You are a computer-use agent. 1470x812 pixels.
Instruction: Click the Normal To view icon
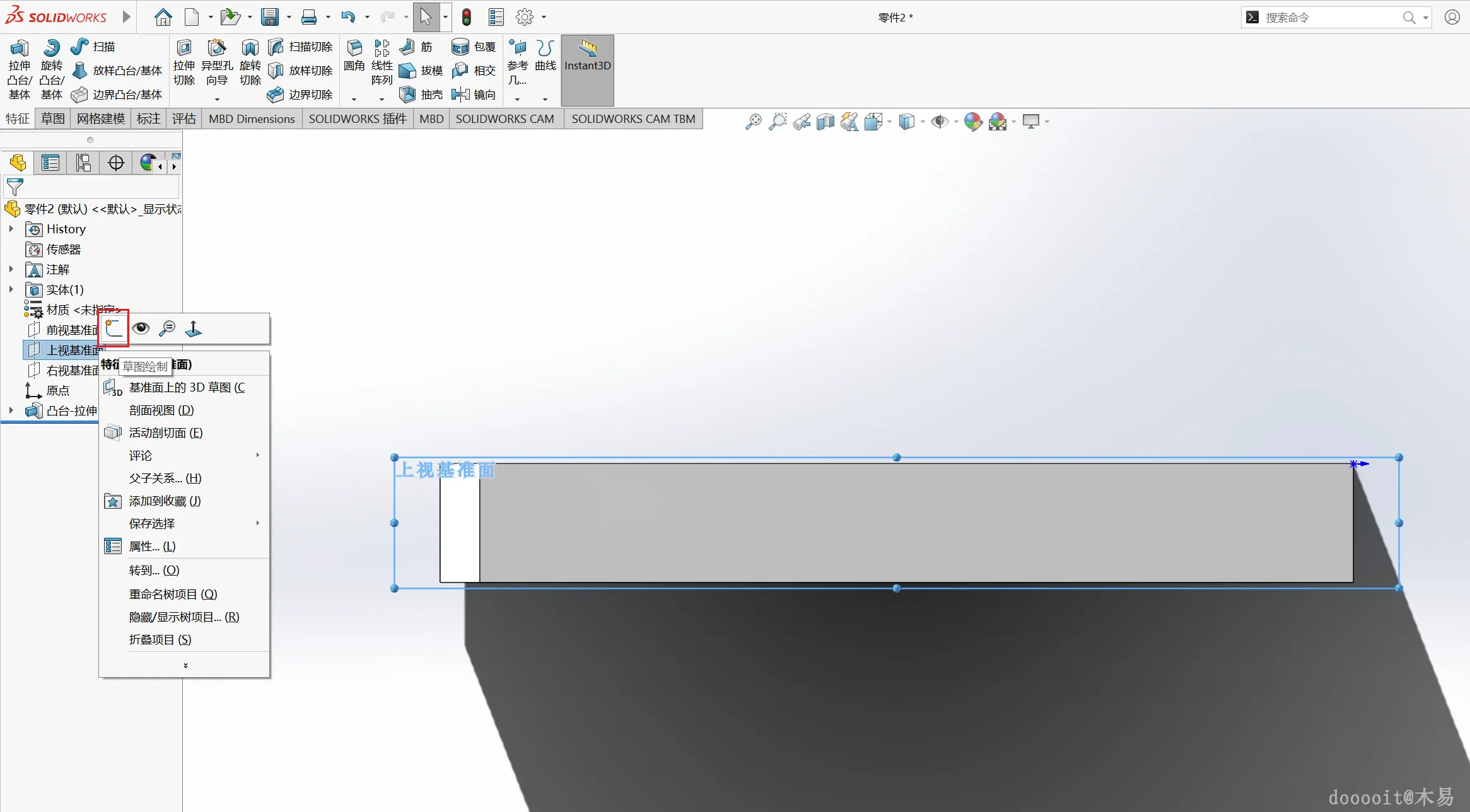click(x=194, y=328)
